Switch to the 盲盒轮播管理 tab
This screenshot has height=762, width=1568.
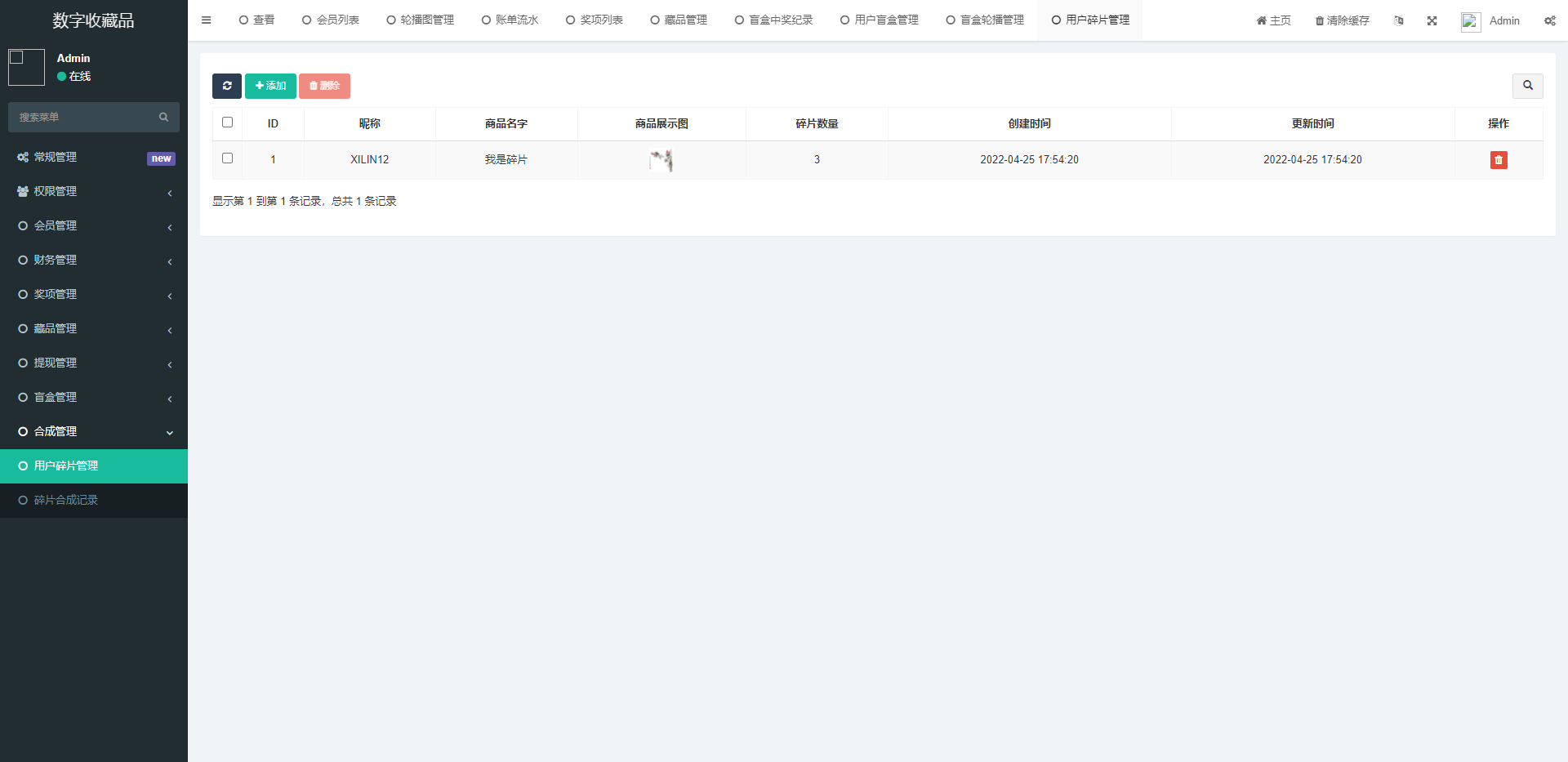click(x=985, y=20)
